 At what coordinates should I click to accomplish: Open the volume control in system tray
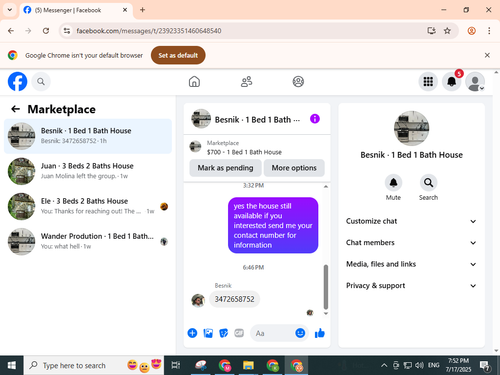pos(419,365)
